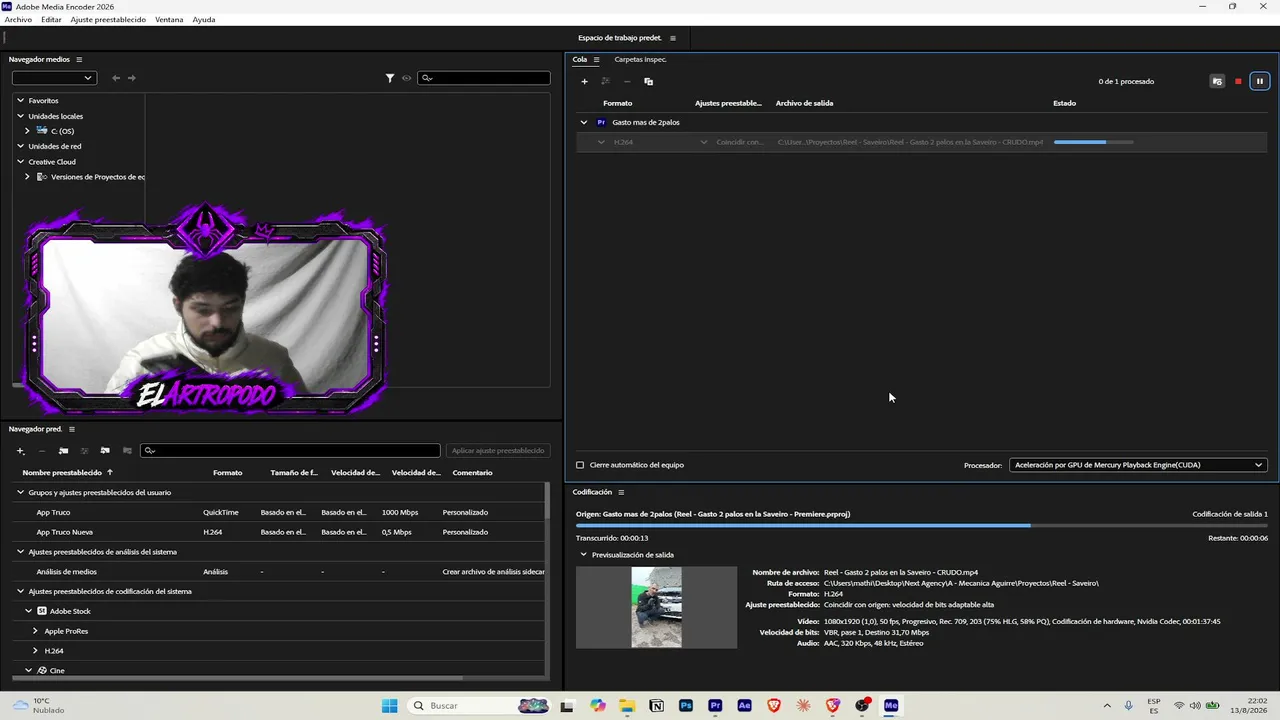Click the queue item progress bar
The width and height of the screenshot is (1280, 720).
coord(1094,142)
